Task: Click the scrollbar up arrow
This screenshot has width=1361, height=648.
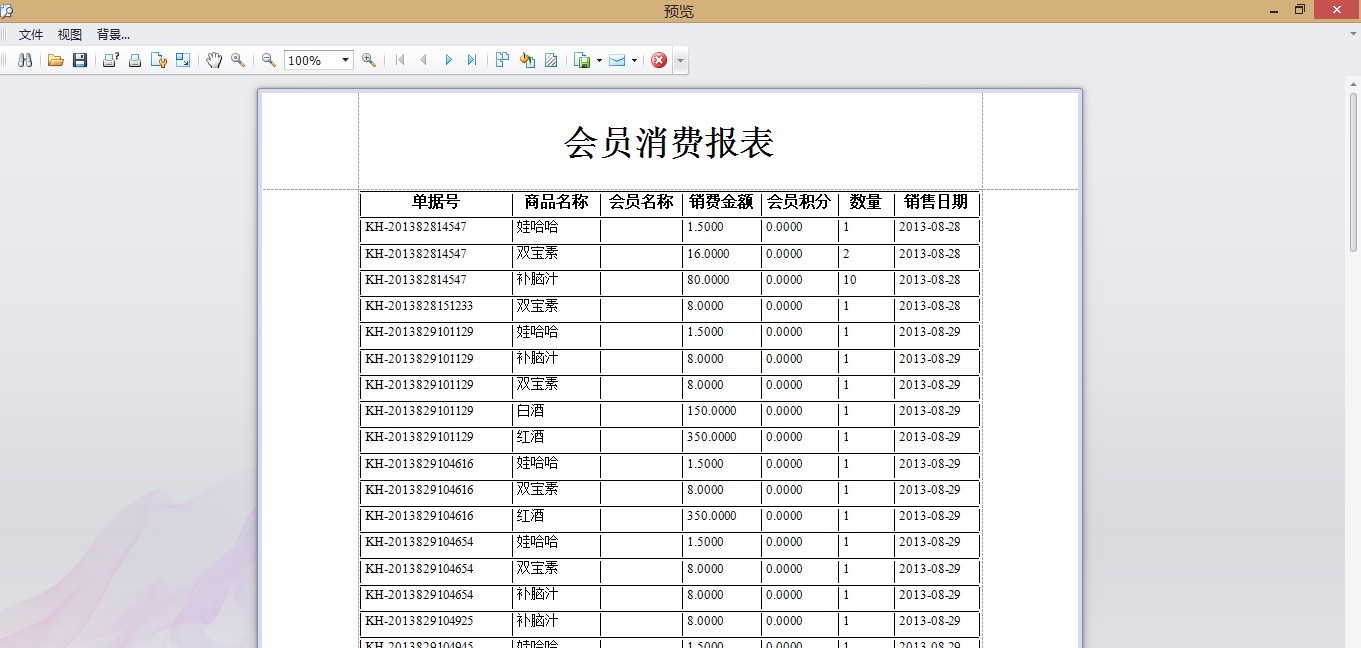Action: (1355, 84)
